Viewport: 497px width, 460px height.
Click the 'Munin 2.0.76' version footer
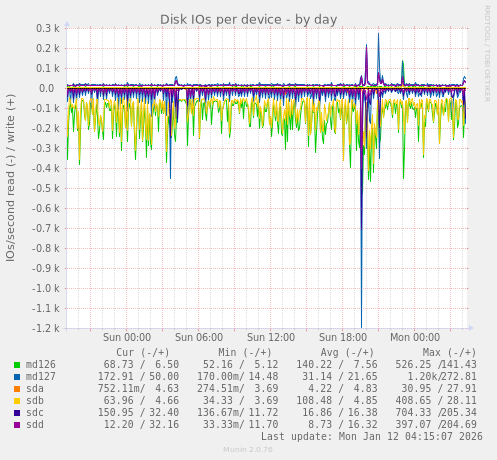248,450
